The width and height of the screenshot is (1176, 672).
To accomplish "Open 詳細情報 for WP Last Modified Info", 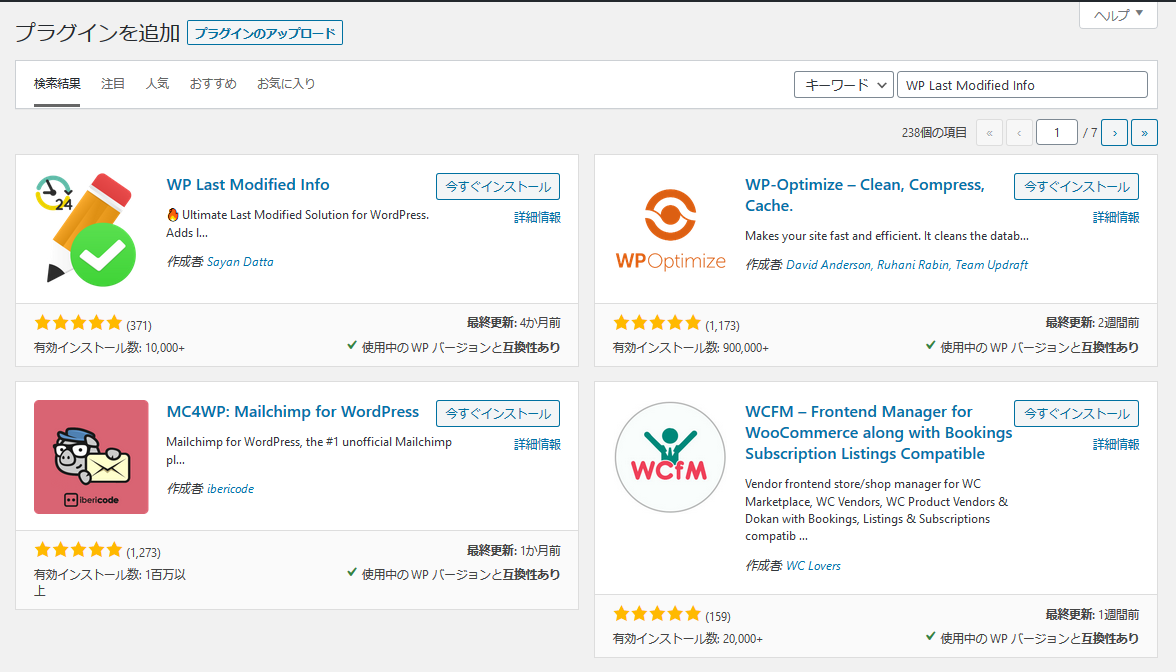I will point(537,218).
